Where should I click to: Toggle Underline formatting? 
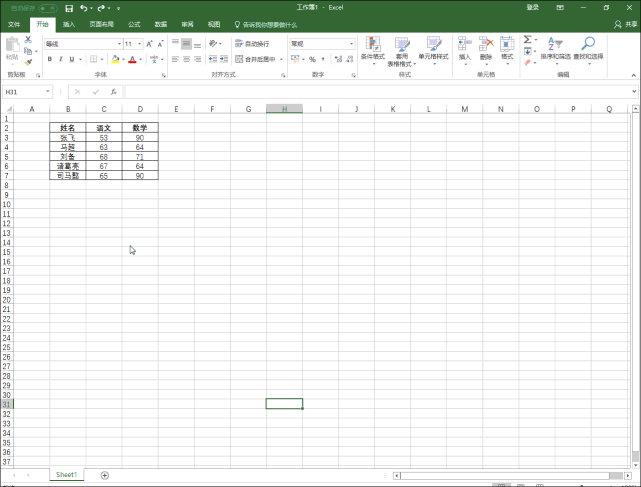point(72,59)
